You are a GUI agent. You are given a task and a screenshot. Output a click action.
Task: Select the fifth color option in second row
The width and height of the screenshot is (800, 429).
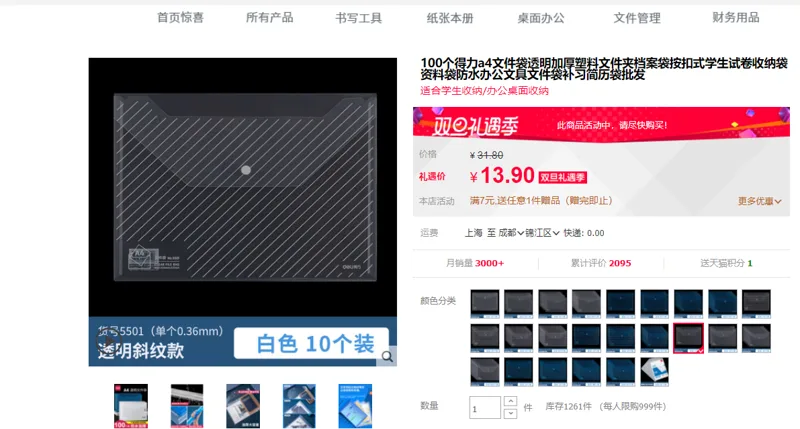pyautogui.click(x=620, y=338)
